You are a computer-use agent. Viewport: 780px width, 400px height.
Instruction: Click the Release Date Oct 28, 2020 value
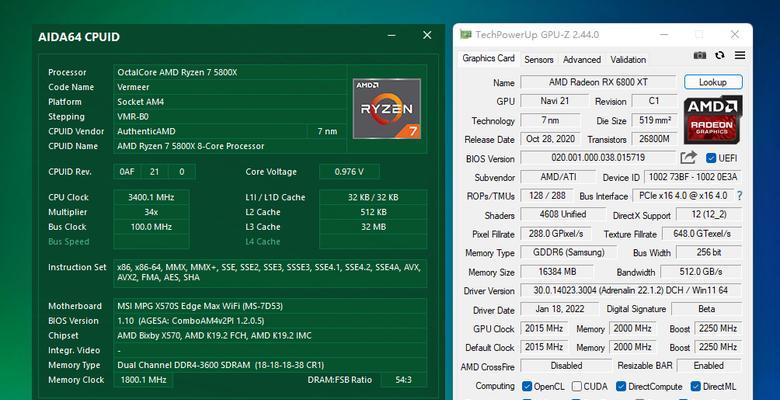tap(550, 139)
